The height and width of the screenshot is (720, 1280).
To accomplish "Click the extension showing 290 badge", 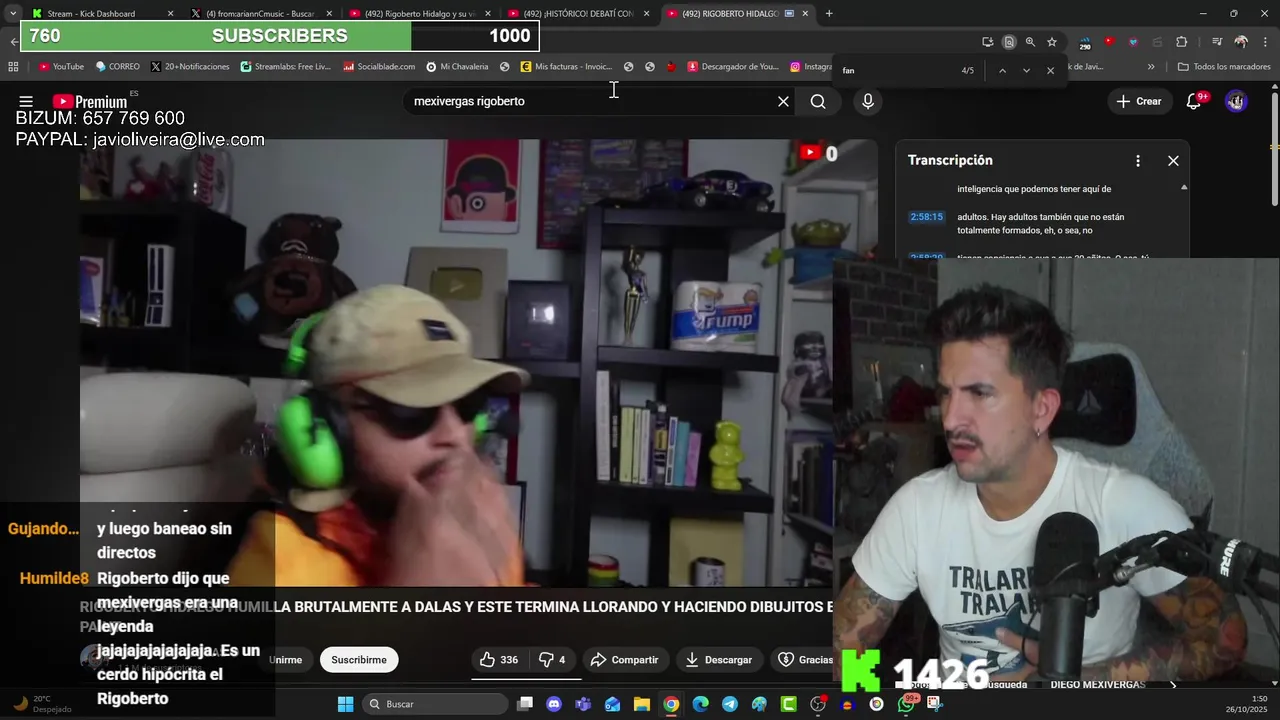I will 1085,43.
